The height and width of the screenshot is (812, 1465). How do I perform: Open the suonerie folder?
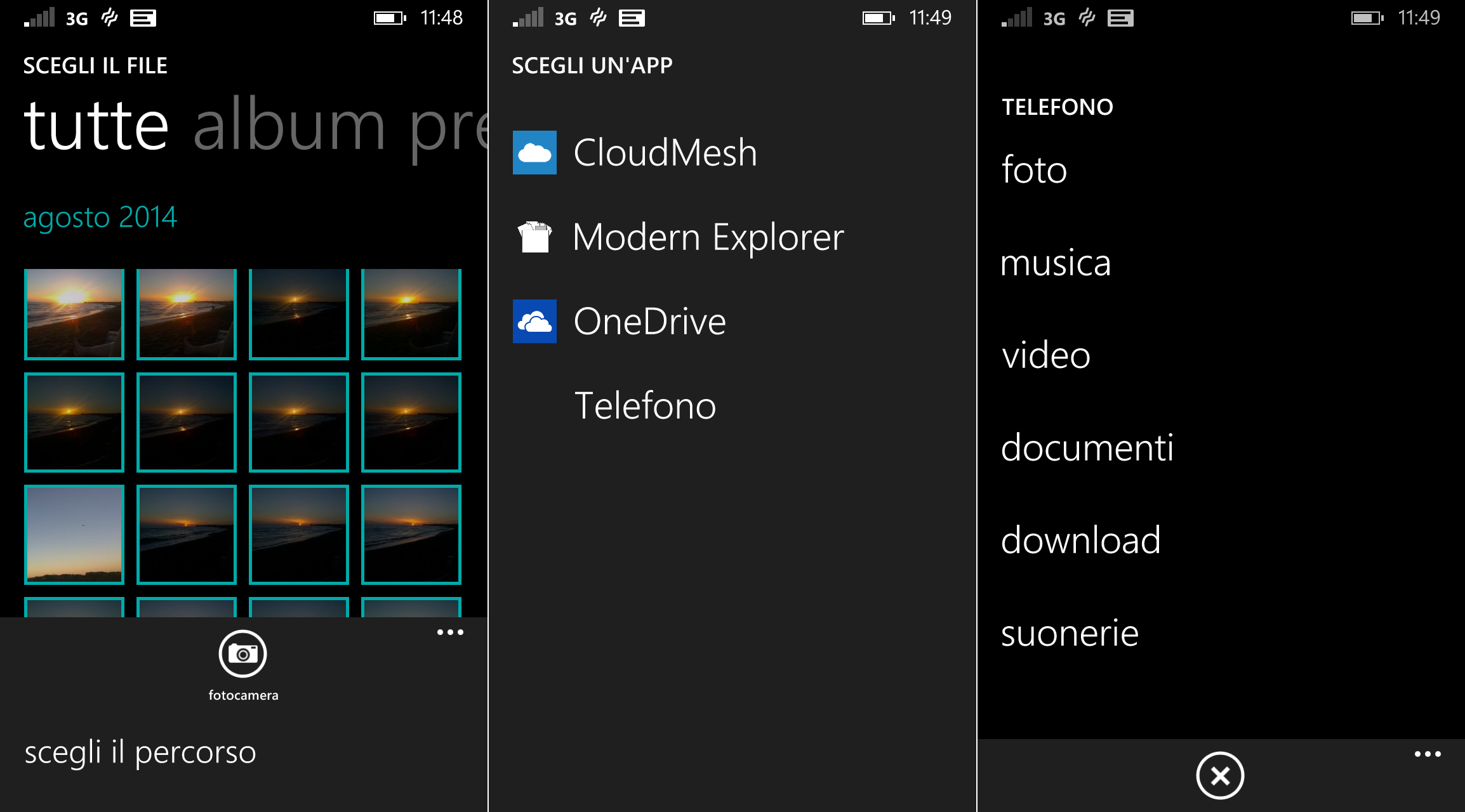[1070, 632]
